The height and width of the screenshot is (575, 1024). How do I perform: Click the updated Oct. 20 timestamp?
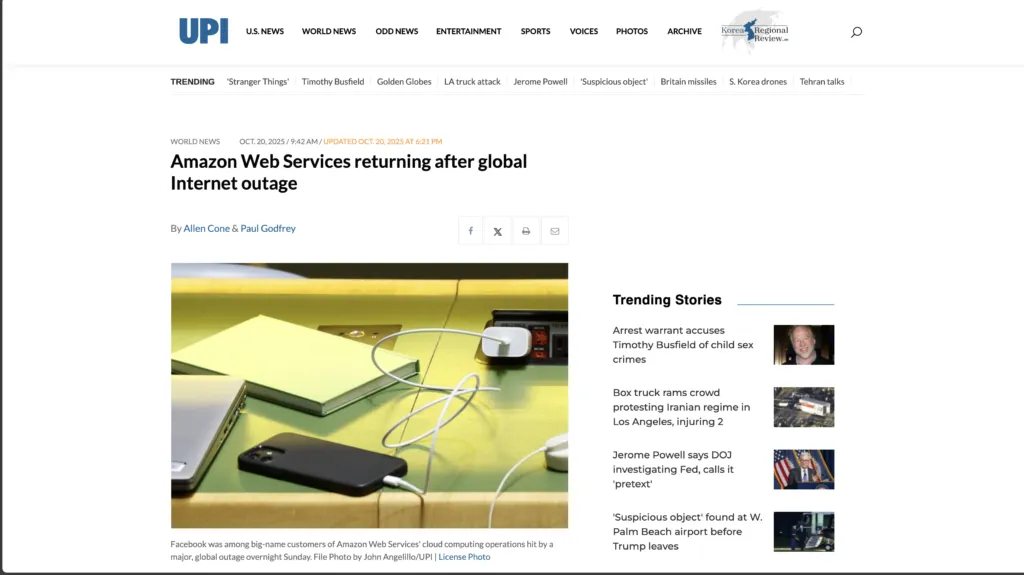click(x=383, y=141)
